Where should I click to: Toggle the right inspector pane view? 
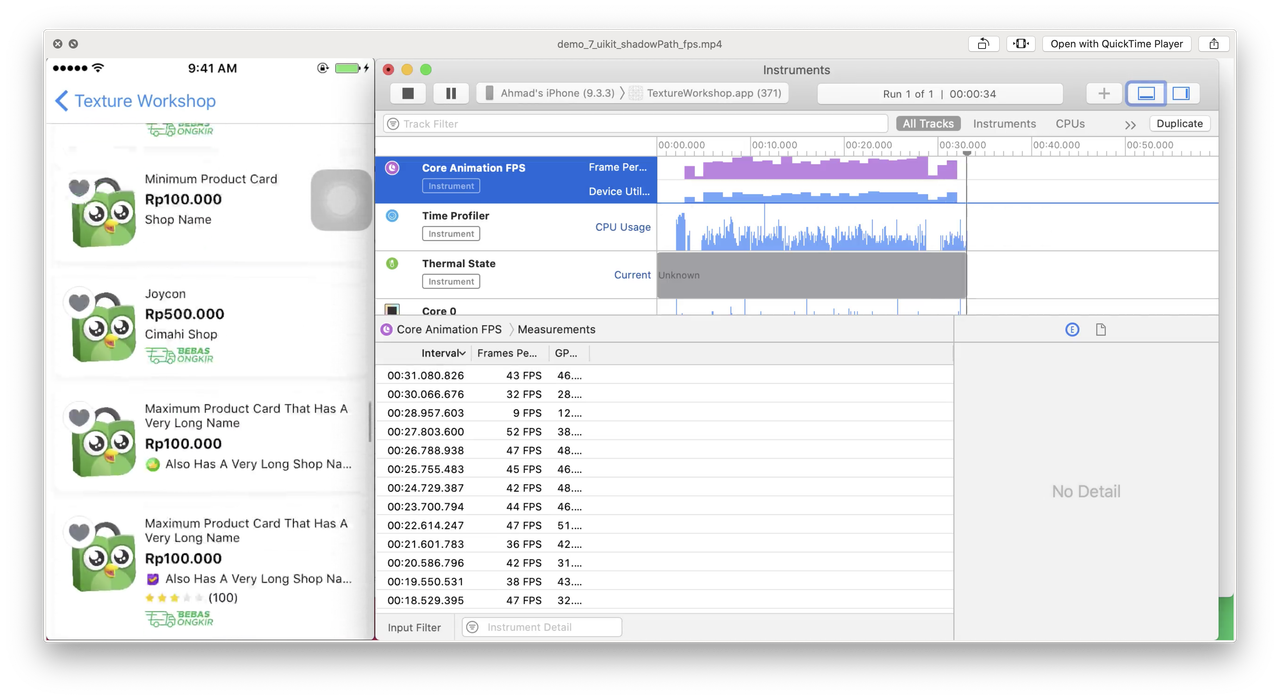tap(1181, 93)
